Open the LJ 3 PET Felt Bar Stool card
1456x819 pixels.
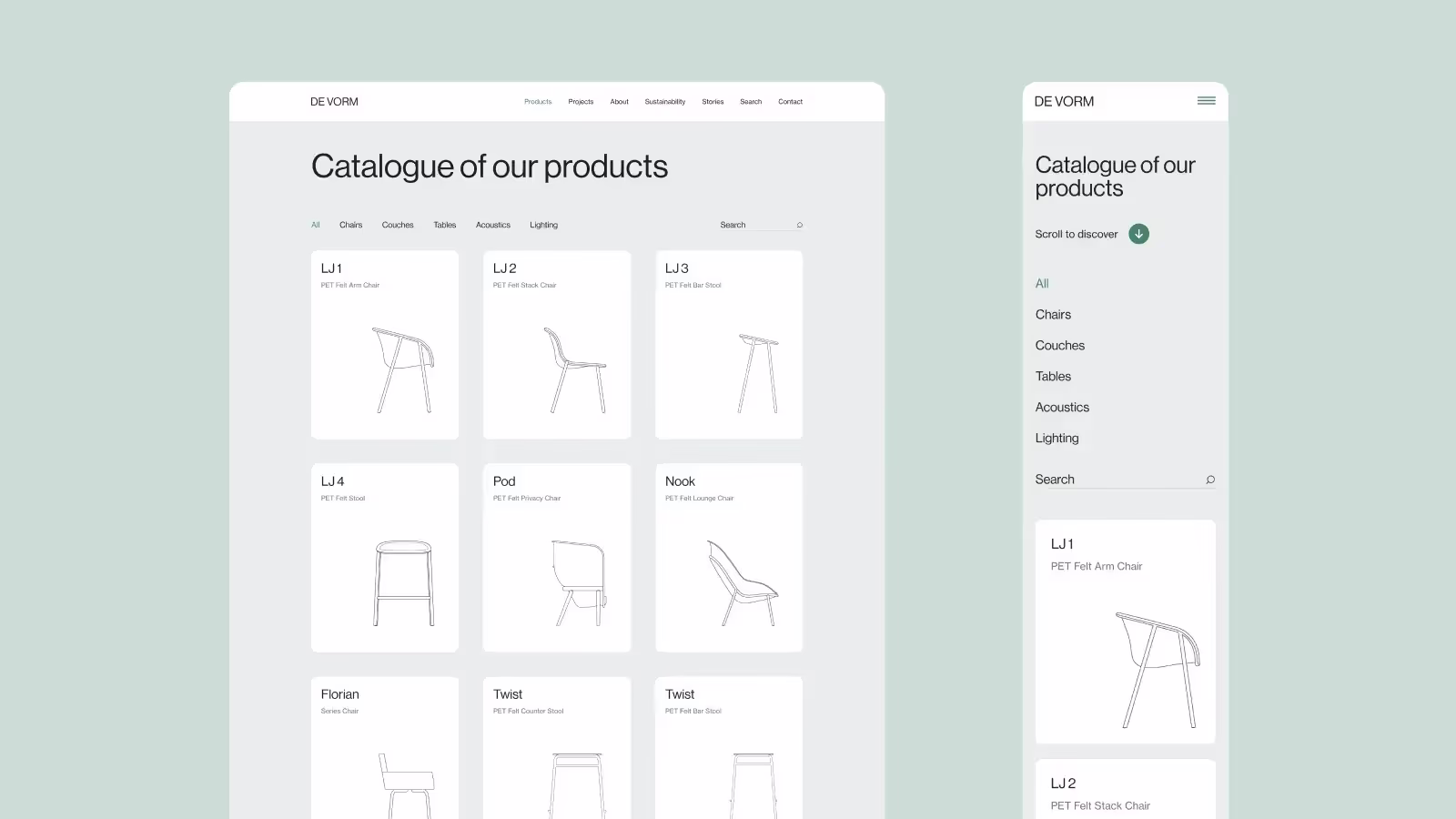tap(728, 345)
